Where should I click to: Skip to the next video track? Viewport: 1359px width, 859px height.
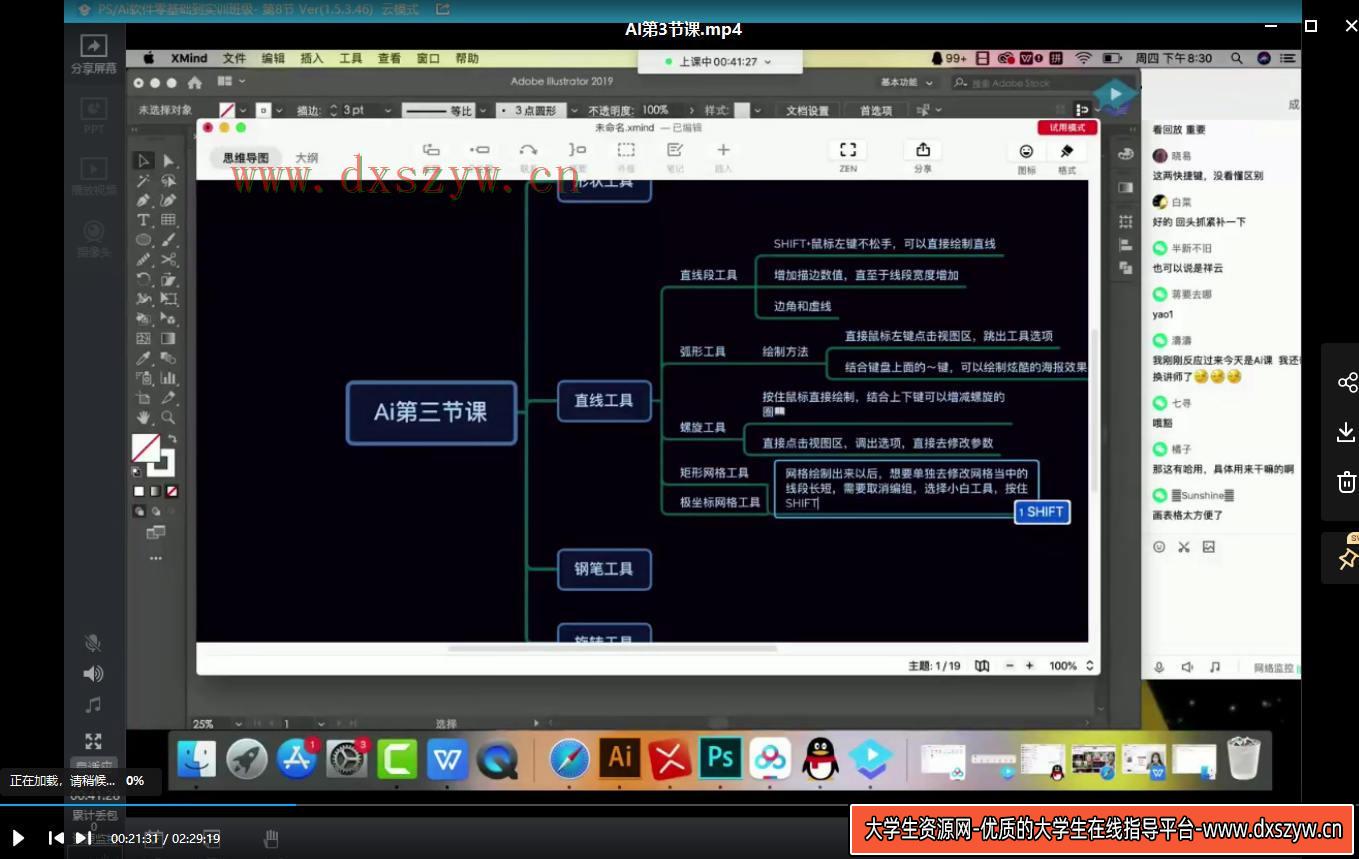click(83, 838)
